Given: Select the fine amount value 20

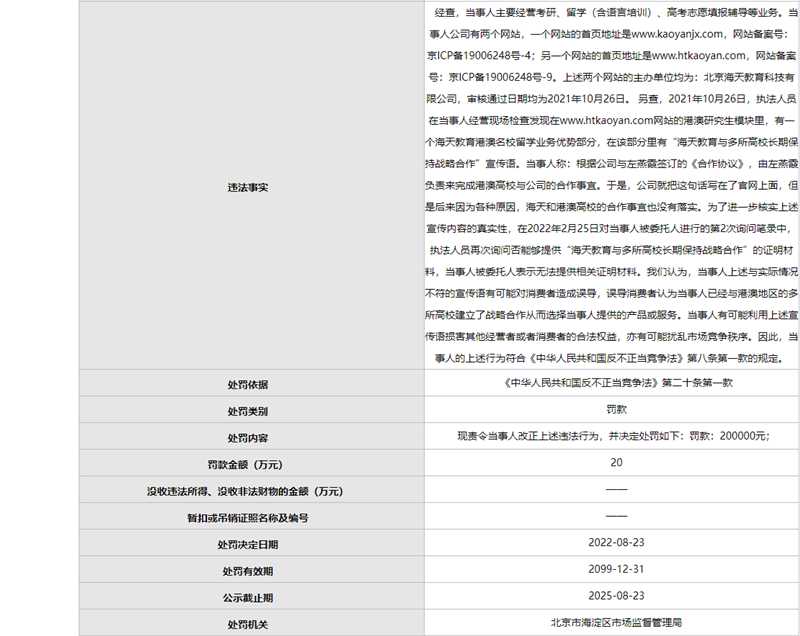Looking at the screenshot, I should click(616, 463).
